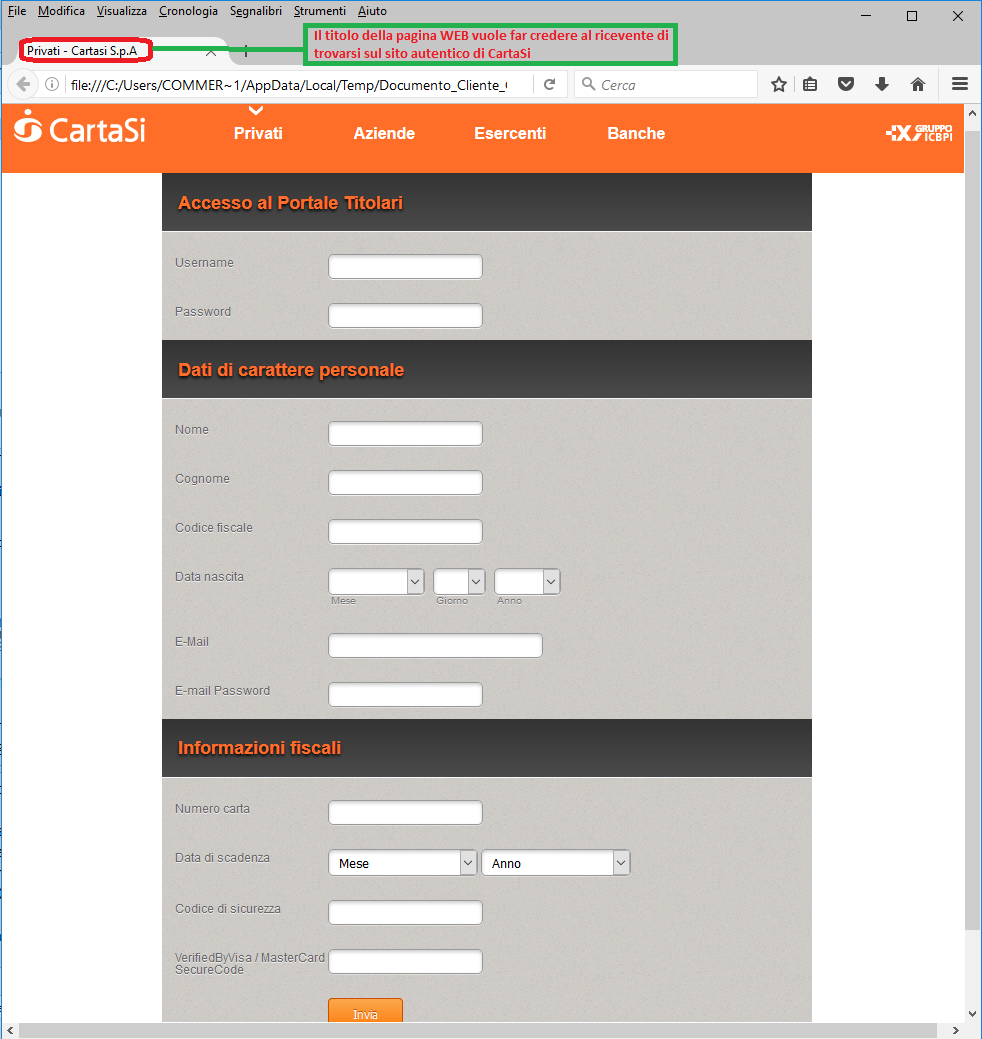Focus the Nome input field
The image size is (982, 1039).
pyautogui.click(x=405, y=433)
